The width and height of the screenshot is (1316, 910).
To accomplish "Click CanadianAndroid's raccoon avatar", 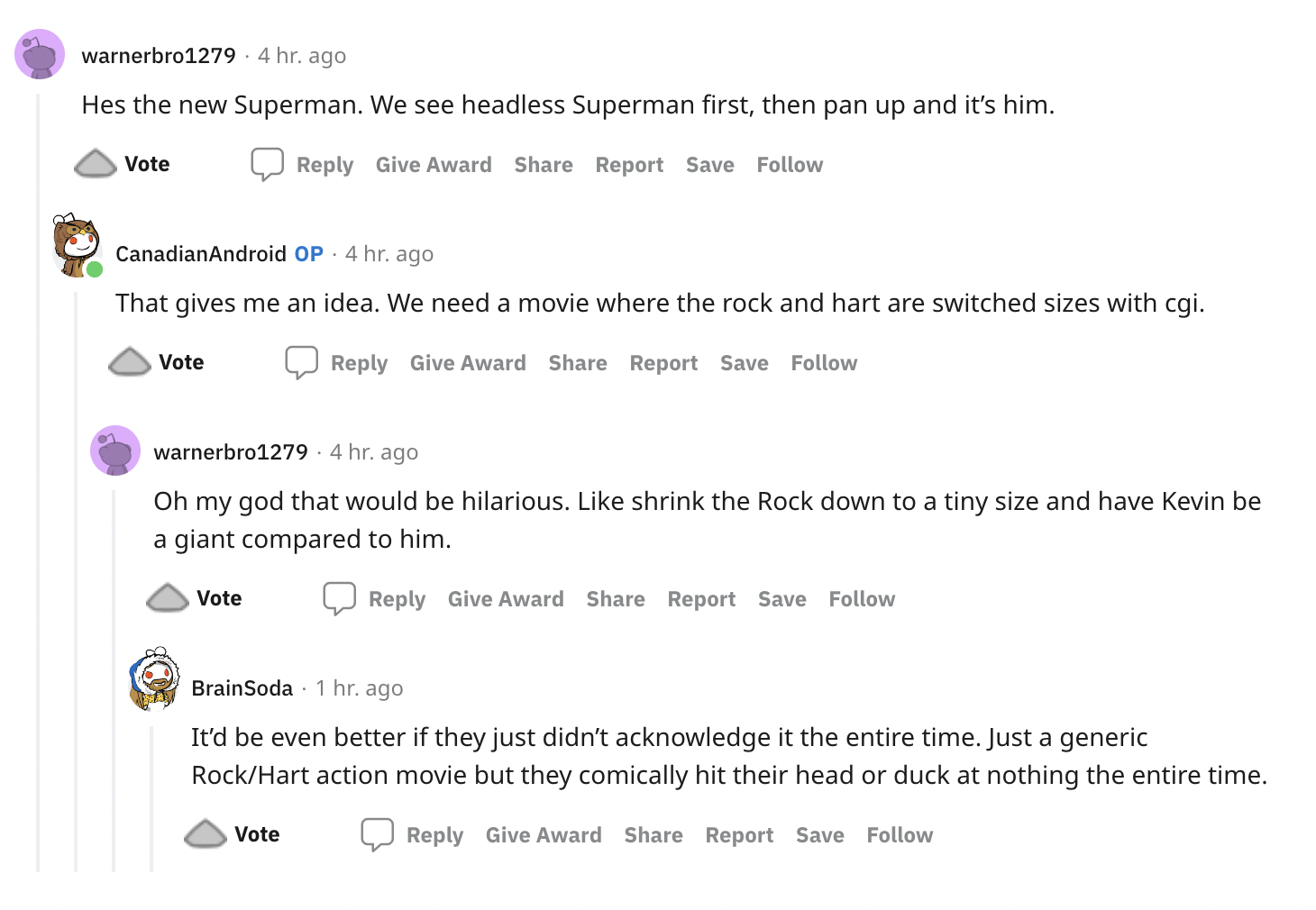I will click(77, 243).
